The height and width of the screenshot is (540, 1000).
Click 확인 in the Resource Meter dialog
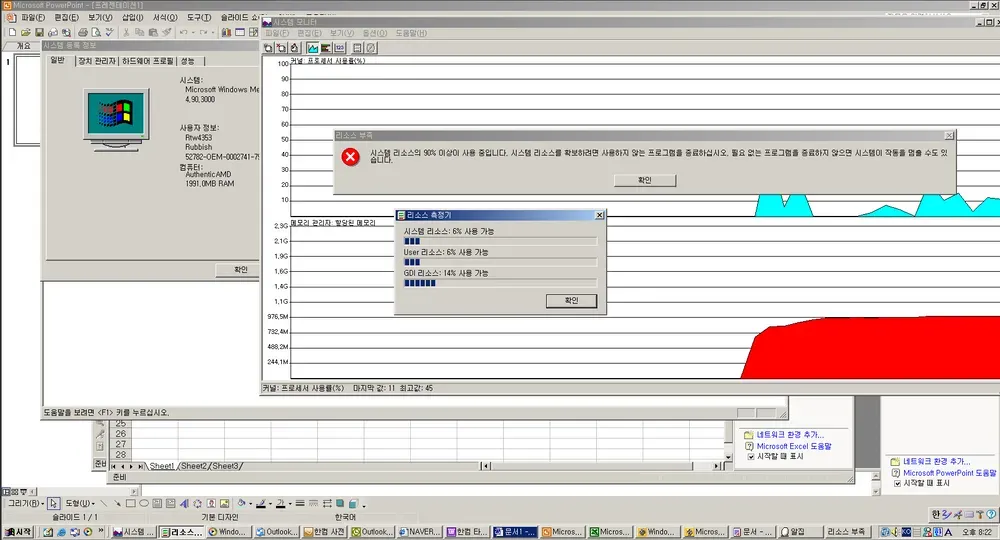[x=571, y=300]
